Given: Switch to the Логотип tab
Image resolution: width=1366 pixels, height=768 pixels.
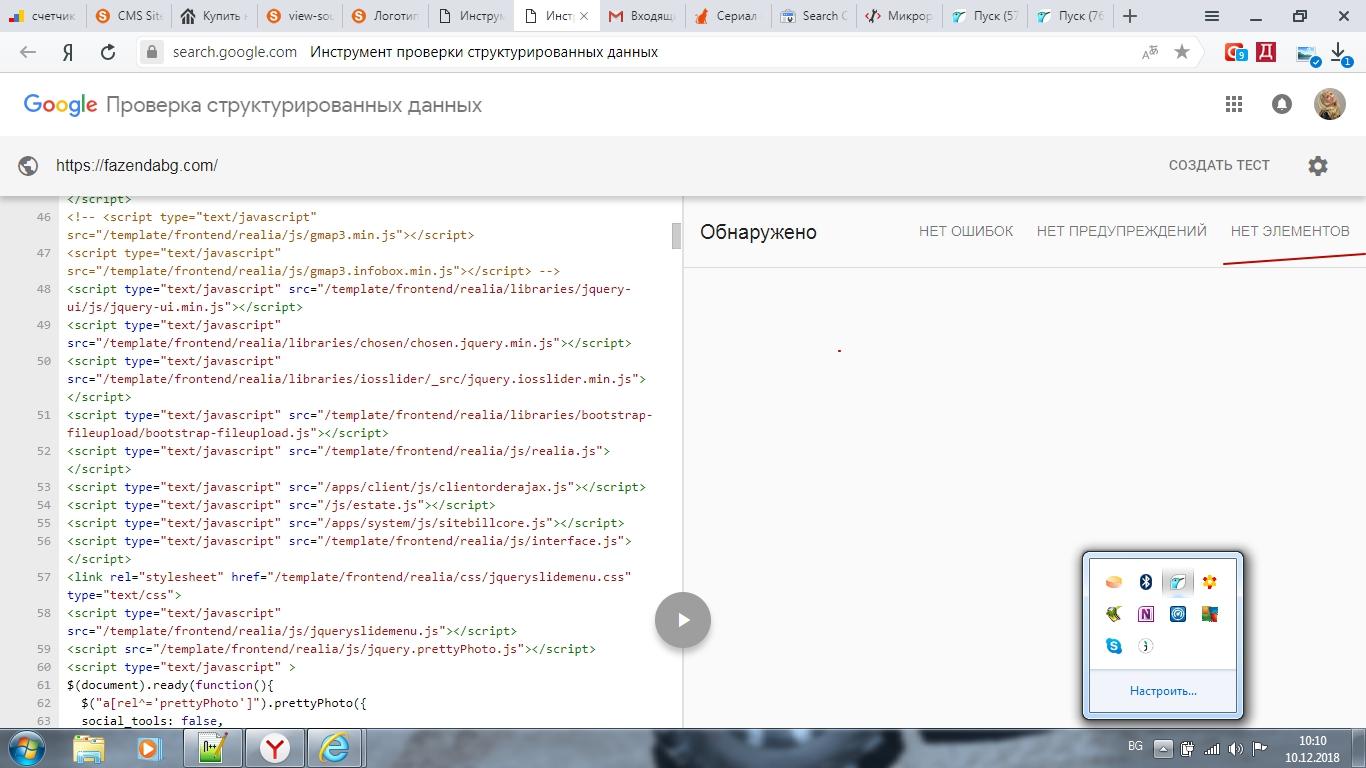Looking at the screenshot, I should 386,16.
